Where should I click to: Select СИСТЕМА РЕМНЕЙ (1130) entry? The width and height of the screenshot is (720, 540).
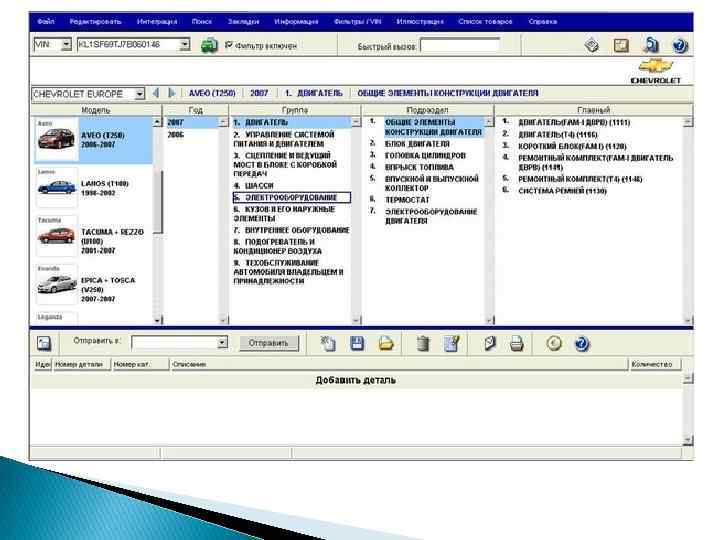pyautogui.click(x=562, y=191)
